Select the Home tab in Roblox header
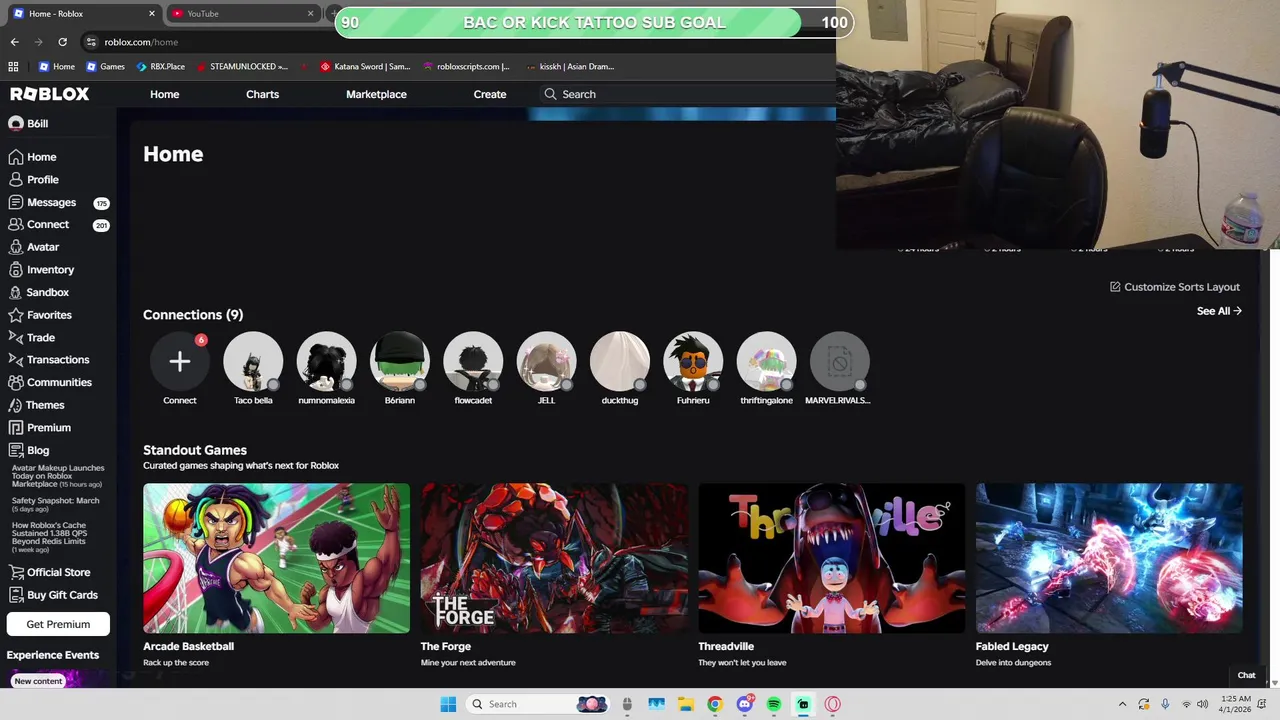The height and width of the screenshot is (720, 1280). pos(165,94)
